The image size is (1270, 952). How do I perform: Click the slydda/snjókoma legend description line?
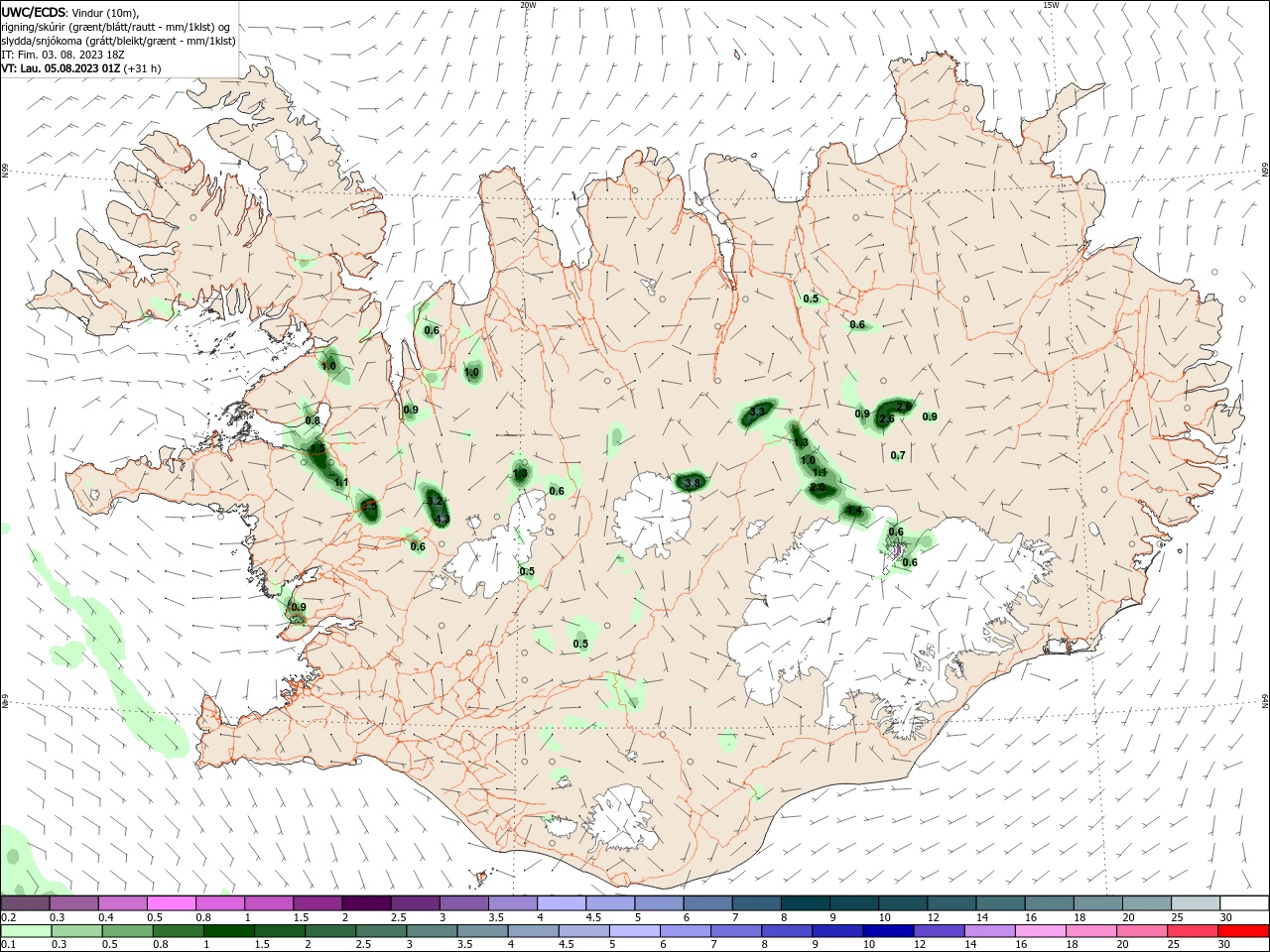click(118, 41)
